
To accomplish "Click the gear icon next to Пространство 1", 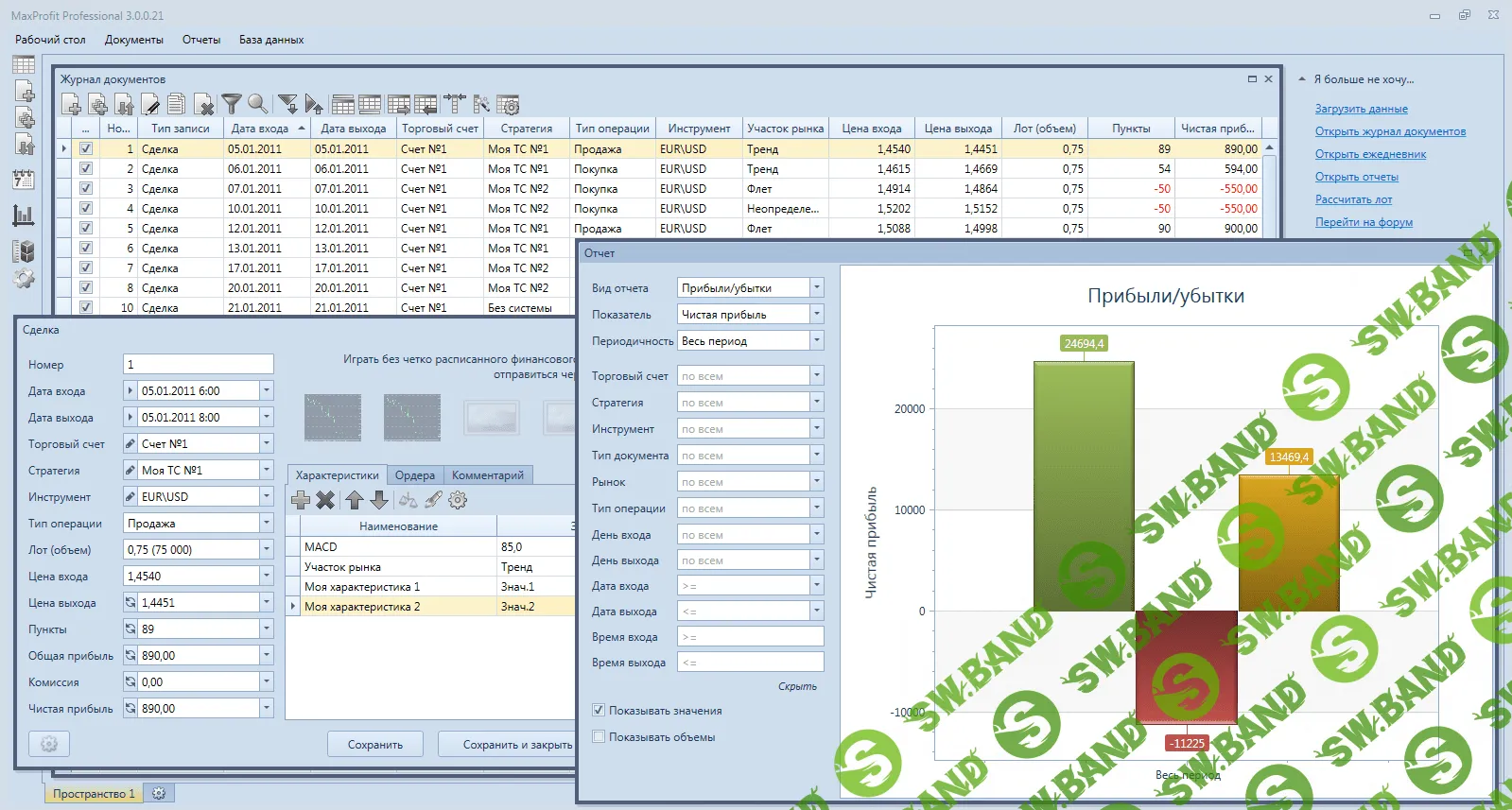I will click(x=159, y=794).
